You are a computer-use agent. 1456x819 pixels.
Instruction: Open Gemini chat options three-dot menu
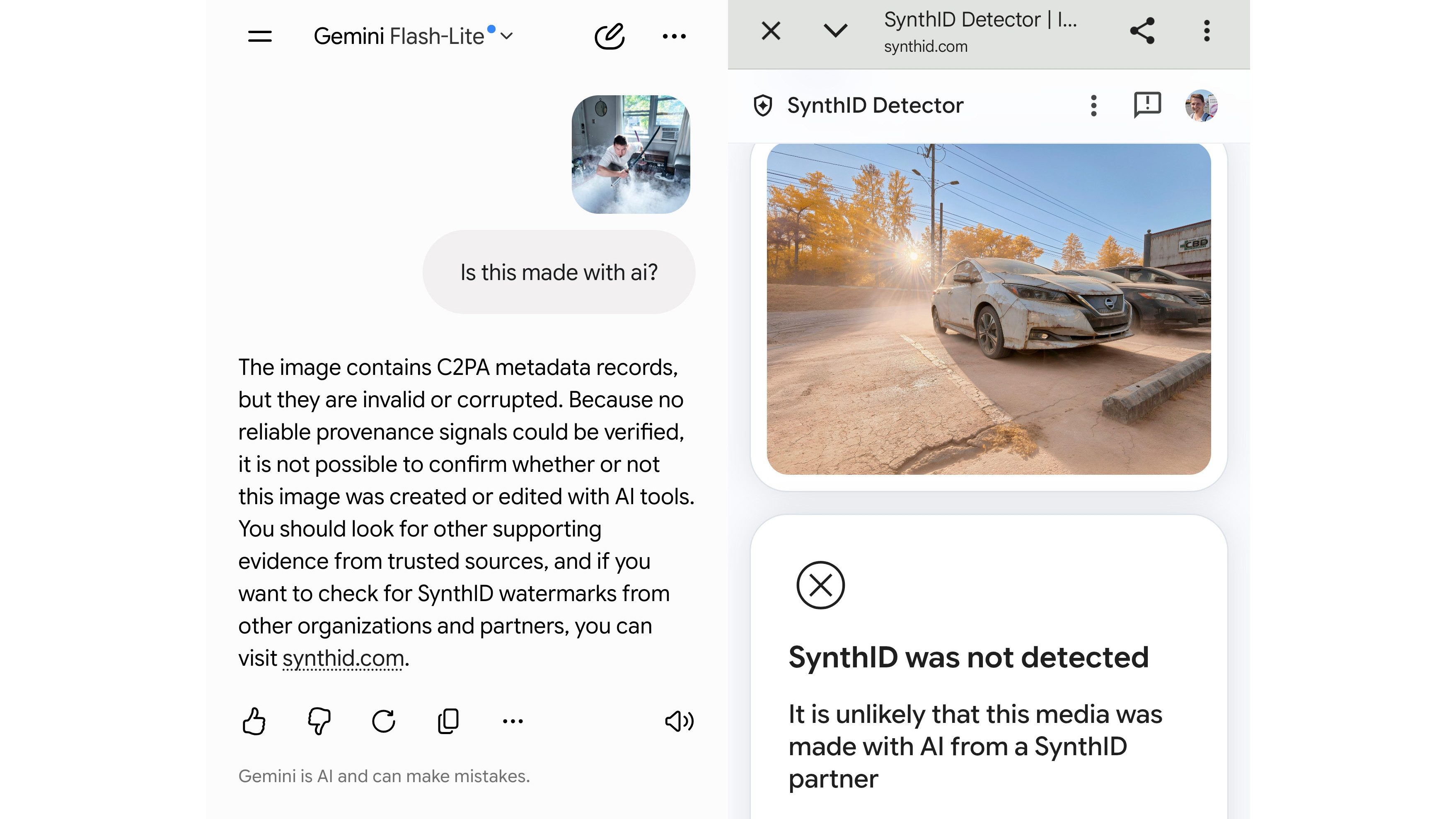(x=674, y=36)
